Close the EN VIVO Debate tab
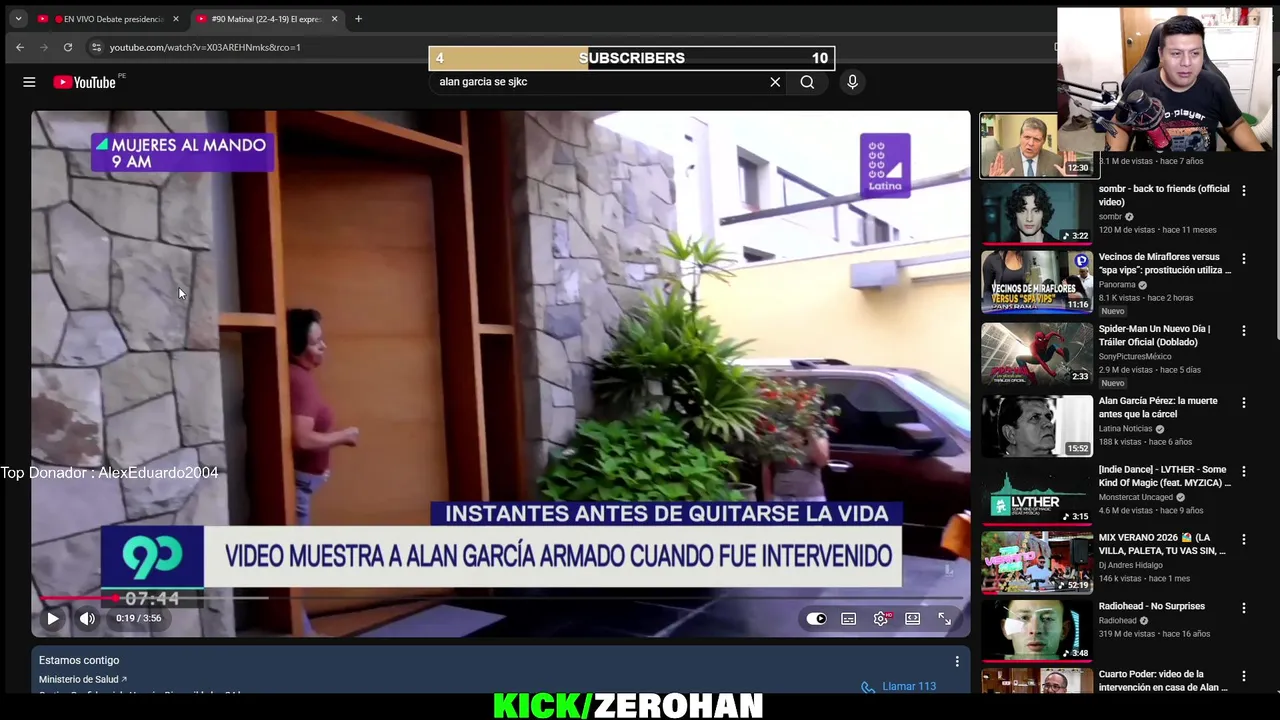 coord(176,19)
